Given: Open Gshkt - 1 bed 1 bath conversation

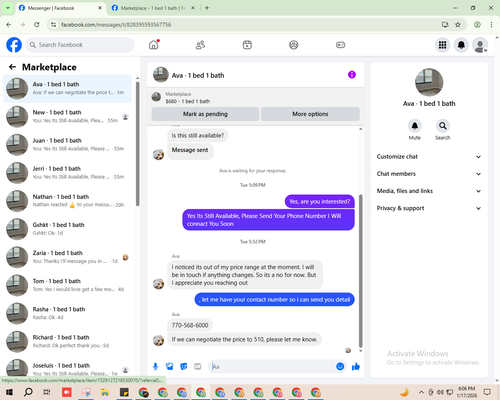Looking at the screenshot, I should [67, 229].
